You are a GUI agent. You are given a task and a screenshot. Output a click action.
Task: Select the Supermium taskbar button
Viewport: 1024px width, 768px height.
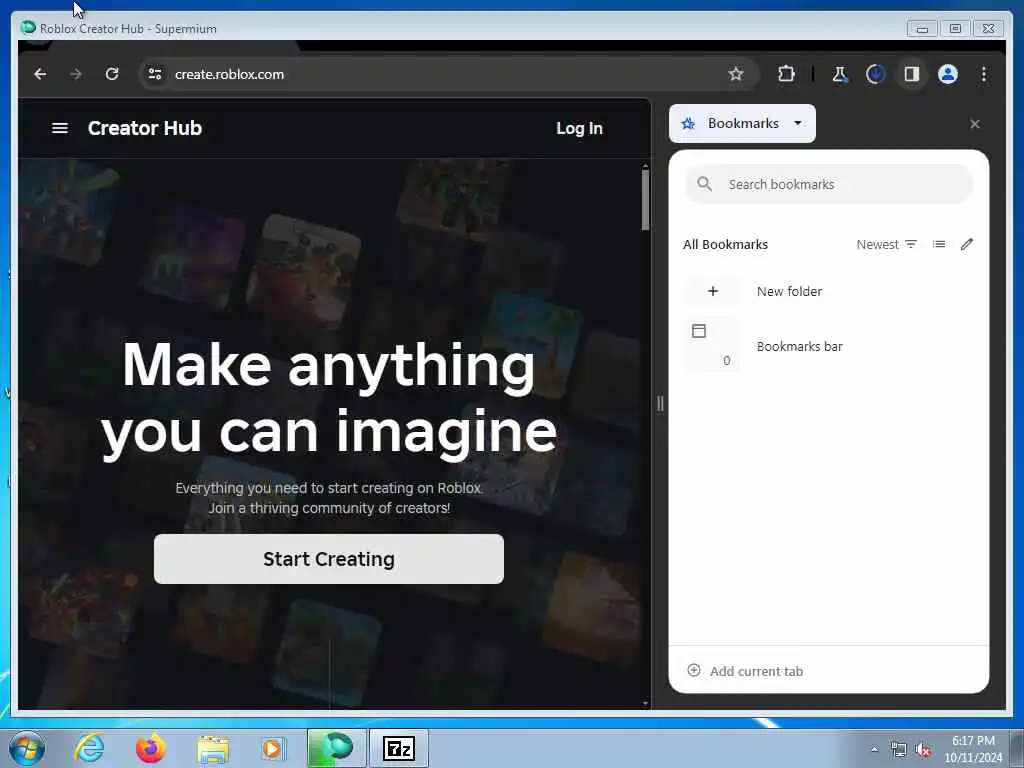(337, 748)
